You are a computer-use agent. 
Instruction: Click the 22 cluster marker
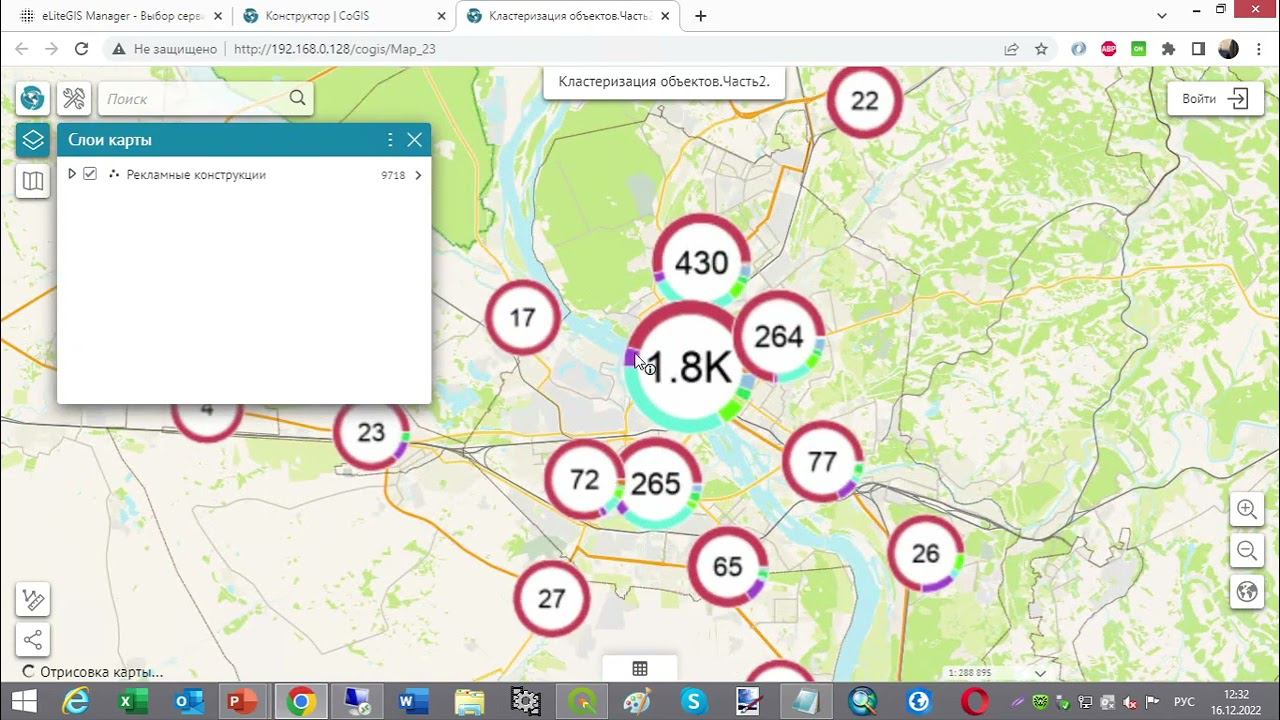pos(864,100)
